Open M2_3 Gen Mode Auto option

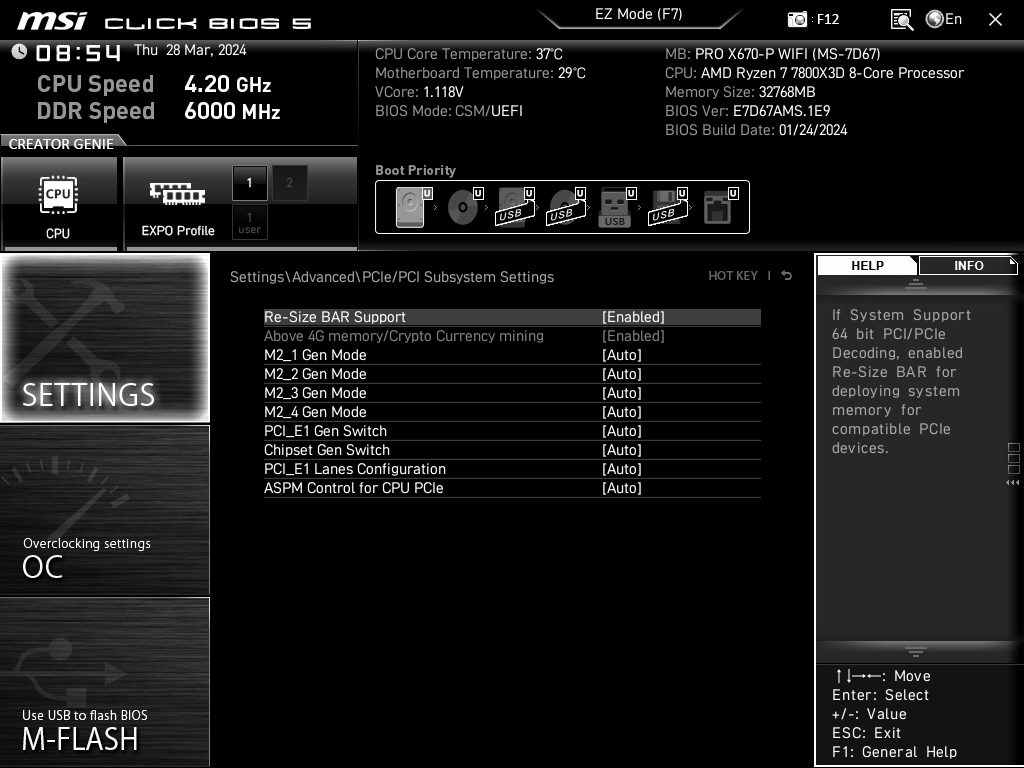[622, 392]
